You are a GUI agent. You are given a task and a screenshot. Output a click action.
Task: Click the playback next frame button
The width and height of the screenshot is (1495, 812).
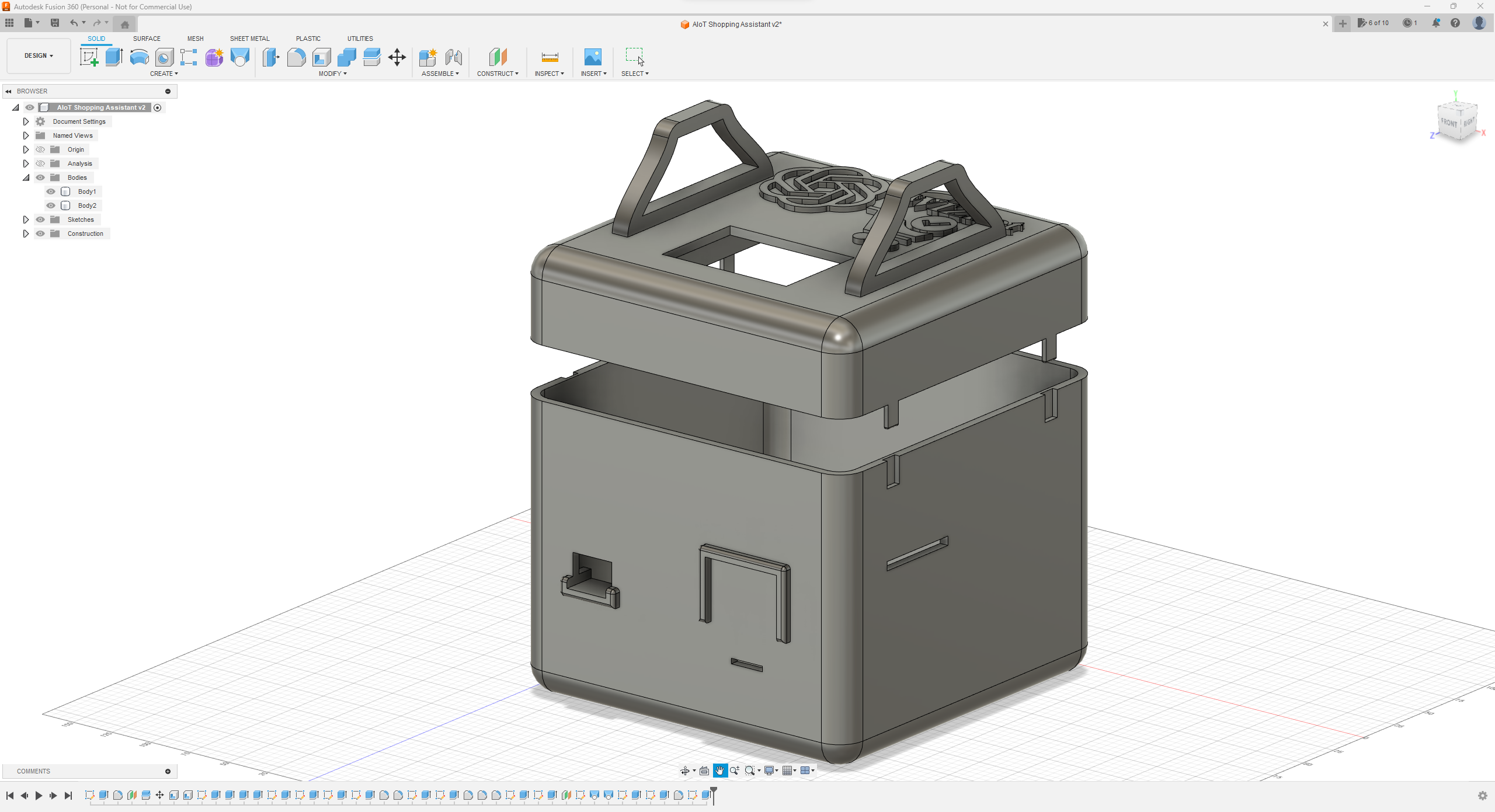click(x=53, y=795)
